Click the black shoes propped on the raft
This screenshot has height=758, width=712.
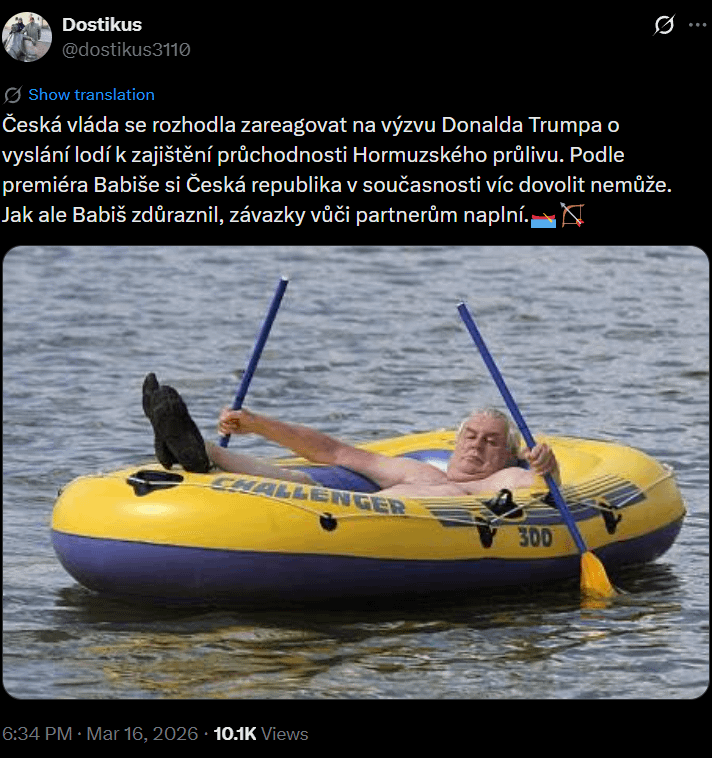pos(174,423)
